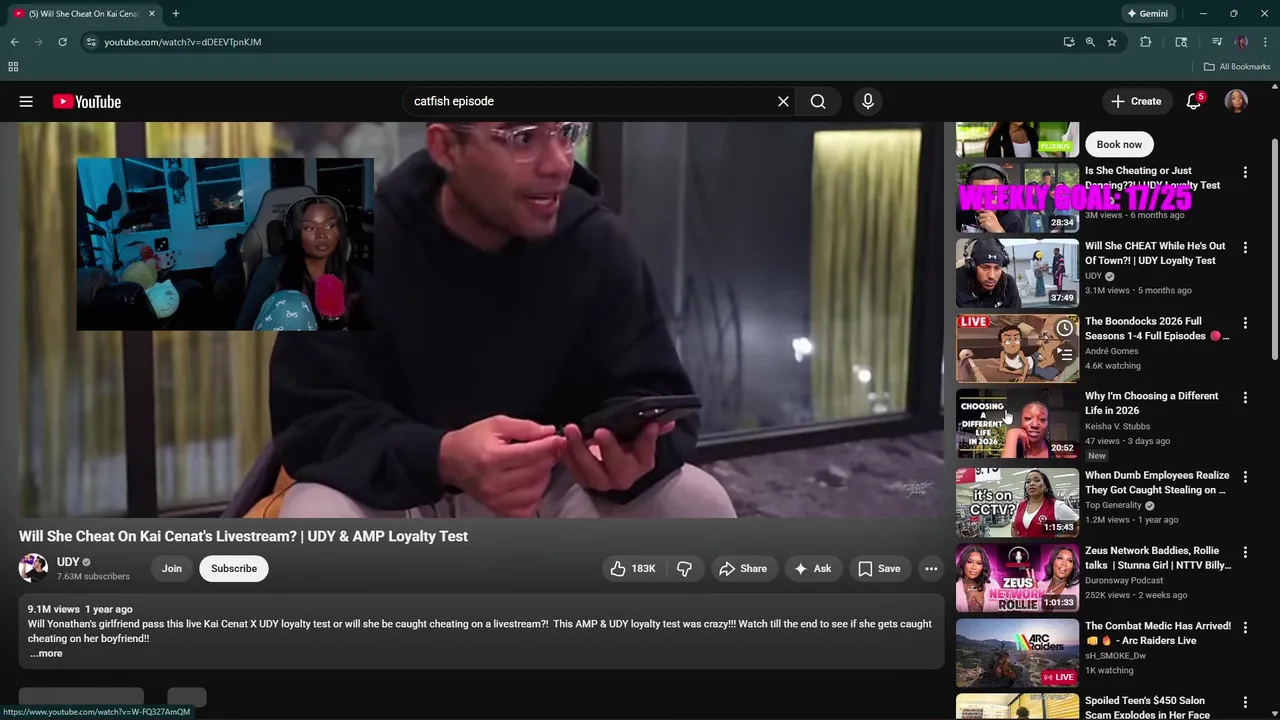Open the notifications bell

pyautogui.click(x=1193, y=101)
